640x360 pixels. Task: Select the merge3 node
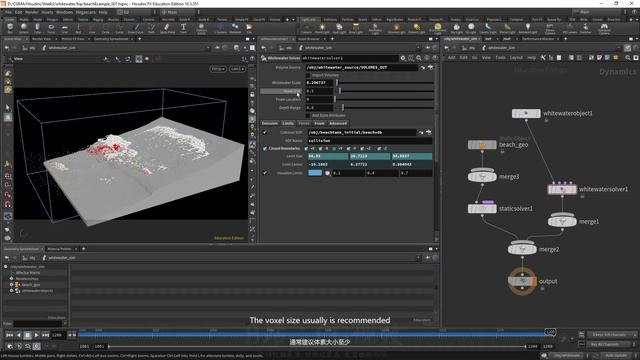482,176
